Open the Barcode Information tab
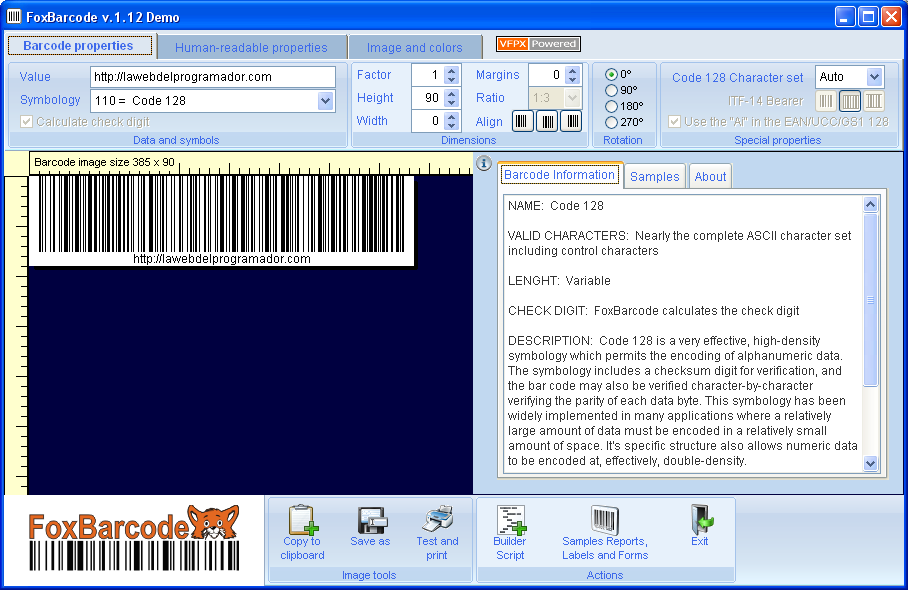The image size is (908, 590). 559,175
